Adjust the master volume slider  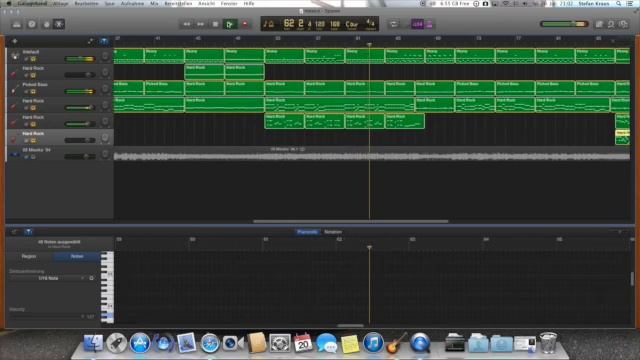564,24
